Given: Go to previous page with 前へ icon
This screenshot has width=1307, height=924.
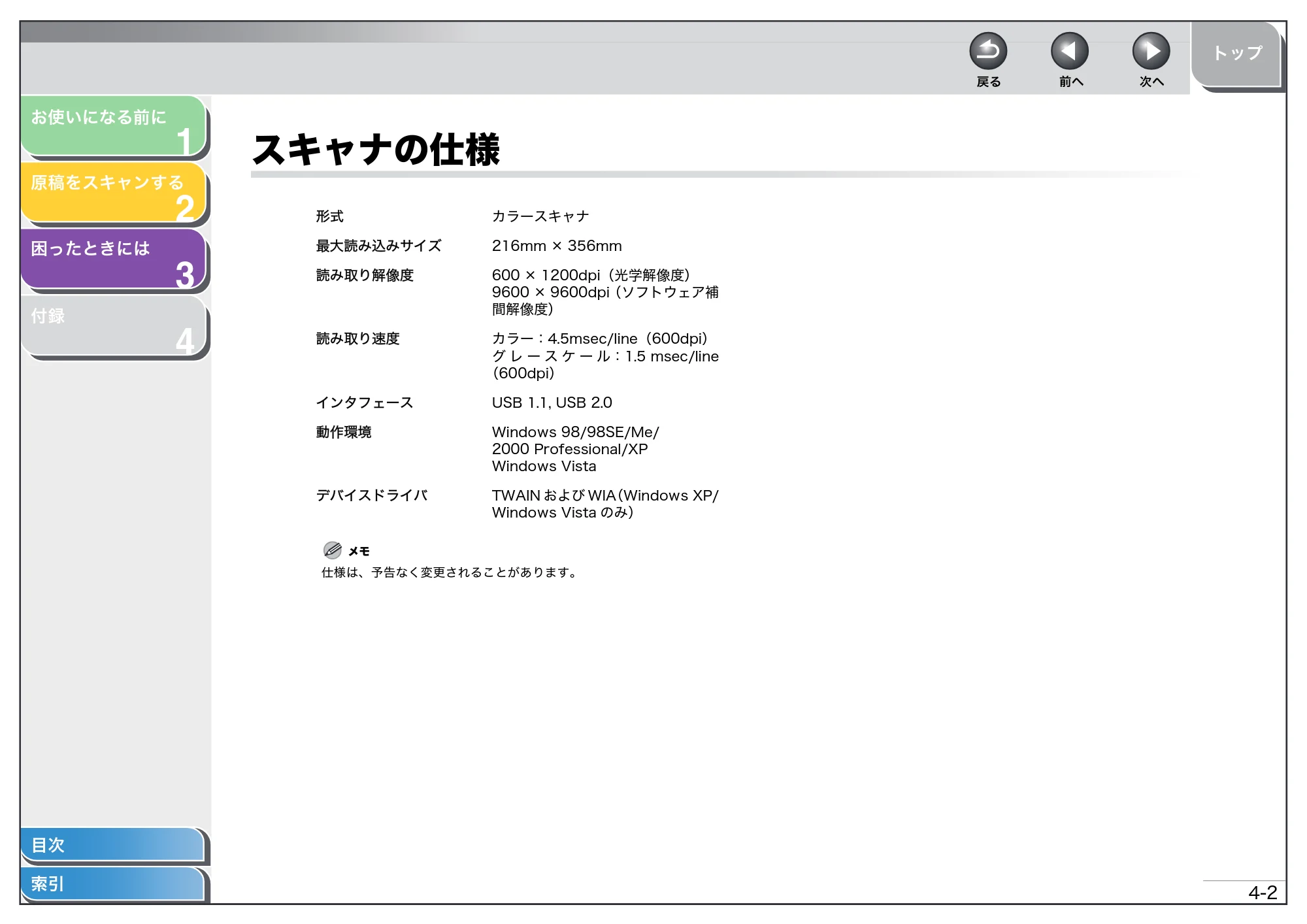Looking at the screenshot, I should point(1070,51).
